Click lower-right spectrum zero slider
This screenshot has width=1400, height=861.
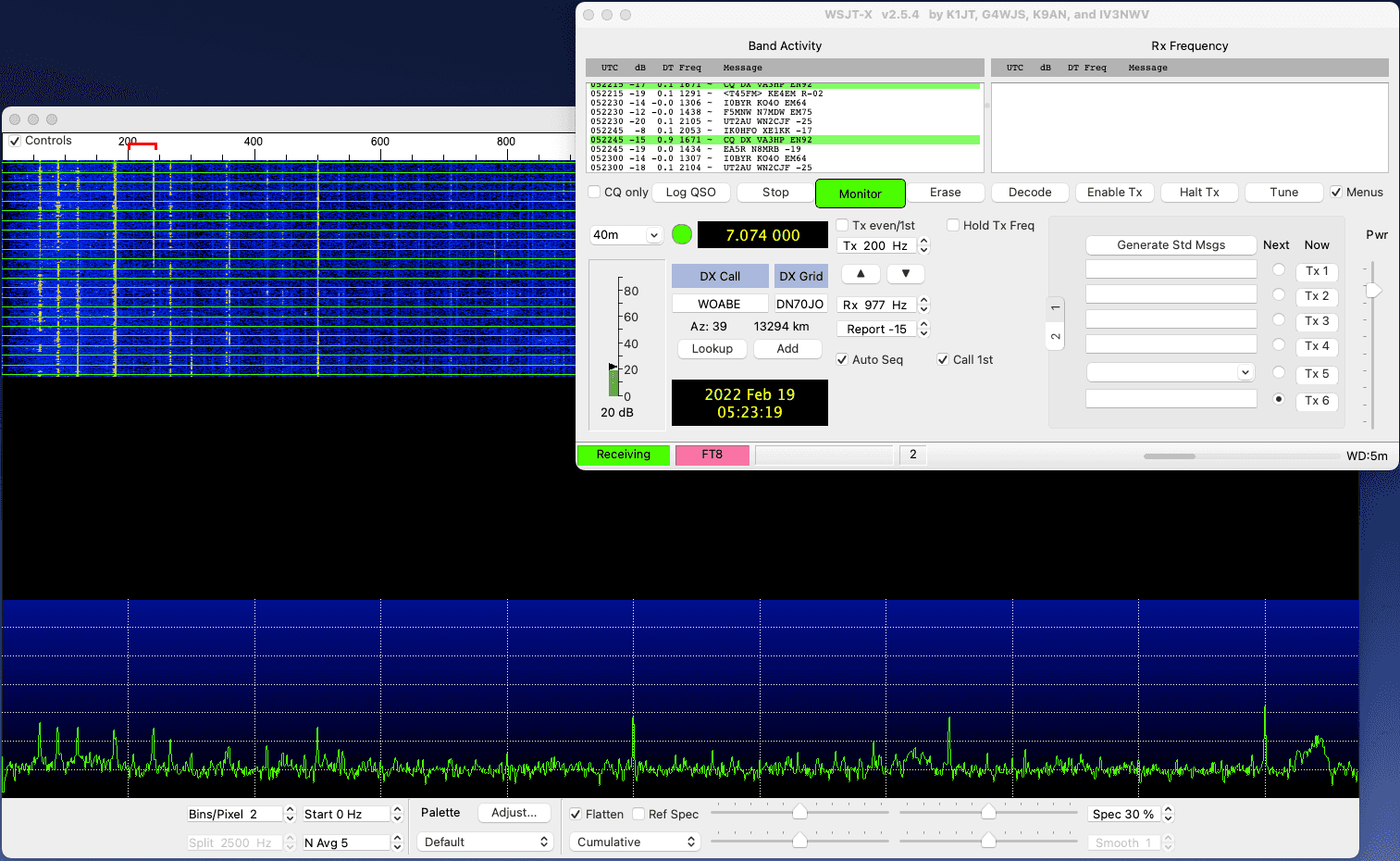click(988, 841)
